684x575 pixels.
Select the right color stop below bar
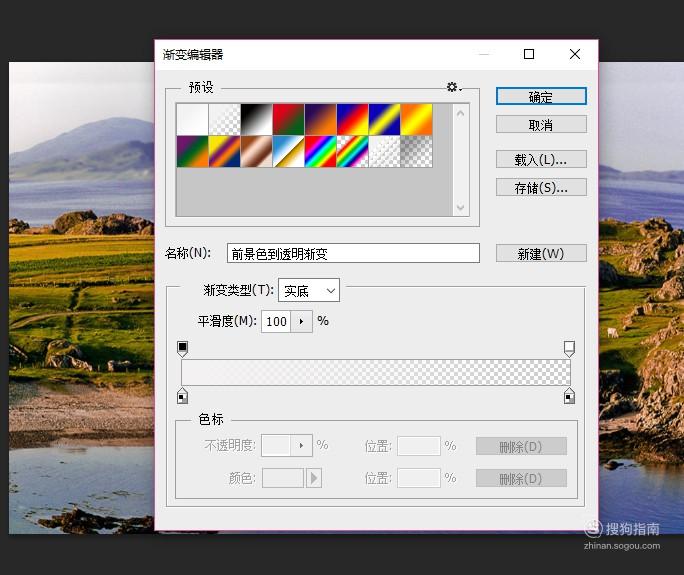click(569, 395)
